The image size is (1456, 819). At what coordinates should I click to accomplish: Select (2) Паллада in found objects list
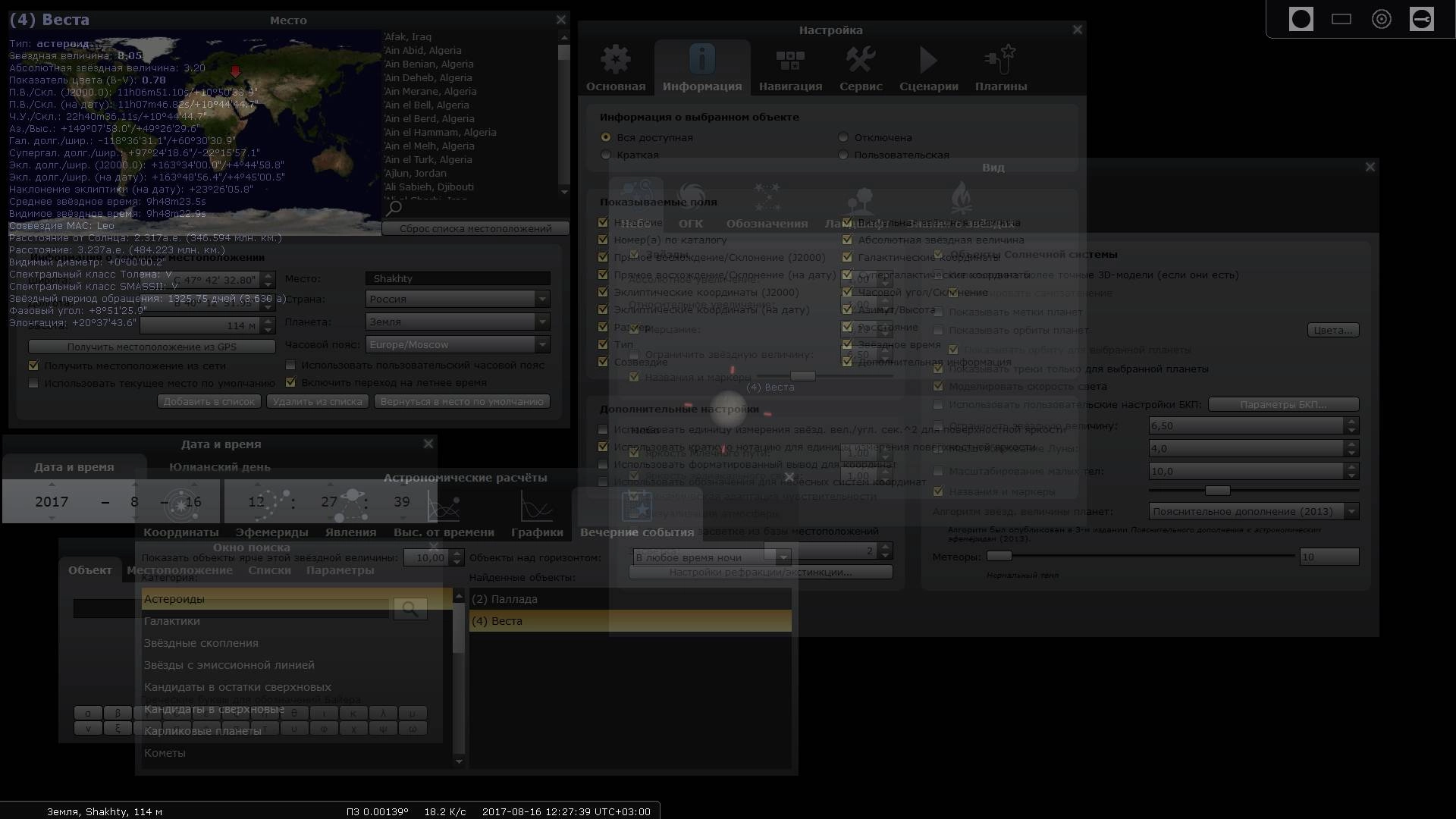630,599
